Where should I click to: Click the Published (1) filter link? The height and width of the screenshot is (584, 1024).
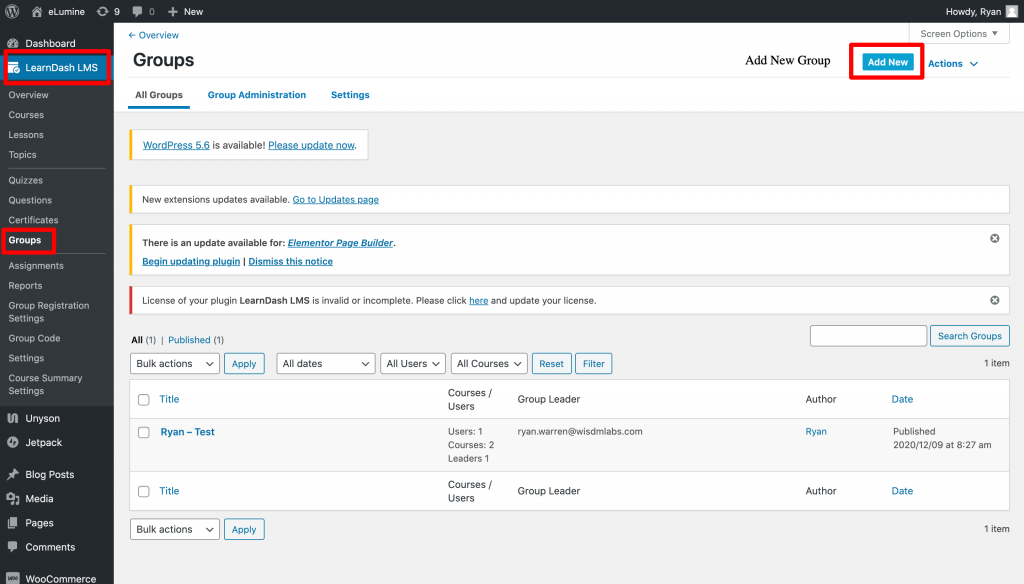[196, 340]
